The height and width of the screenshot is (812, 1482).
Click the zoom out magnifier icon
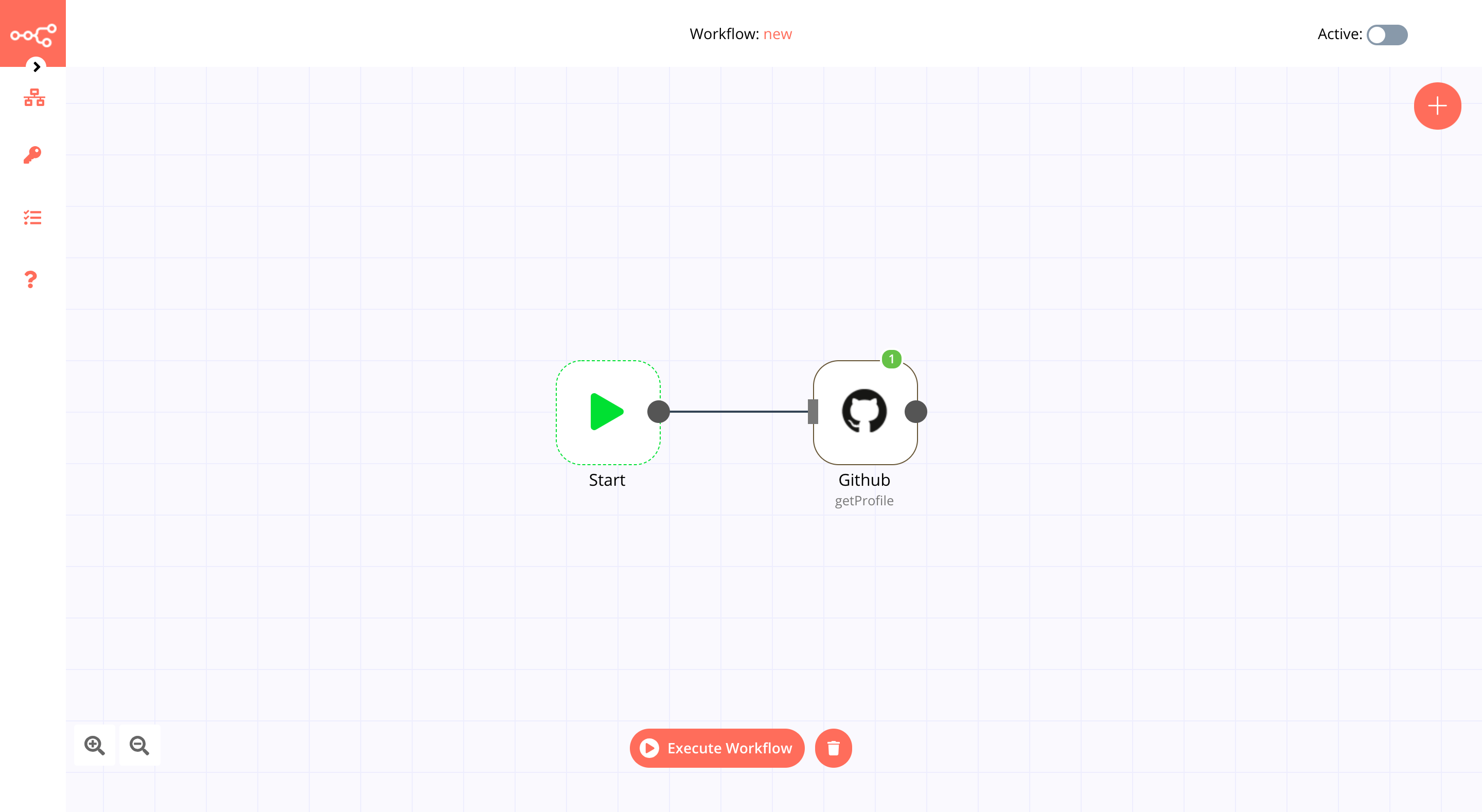coord(139,746)
